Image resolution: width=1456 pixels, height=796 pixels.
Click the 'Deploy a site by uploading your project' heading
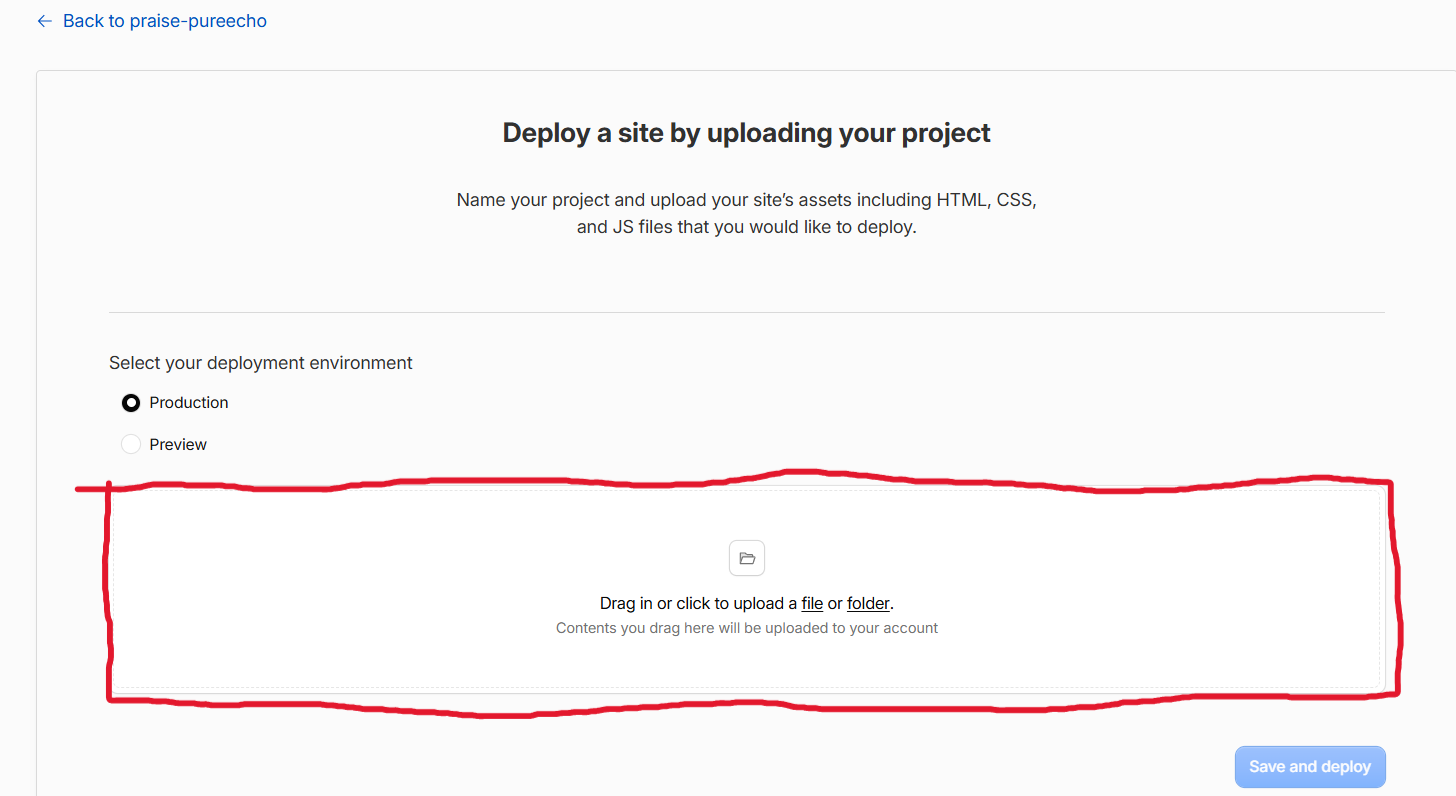[747, 133]
